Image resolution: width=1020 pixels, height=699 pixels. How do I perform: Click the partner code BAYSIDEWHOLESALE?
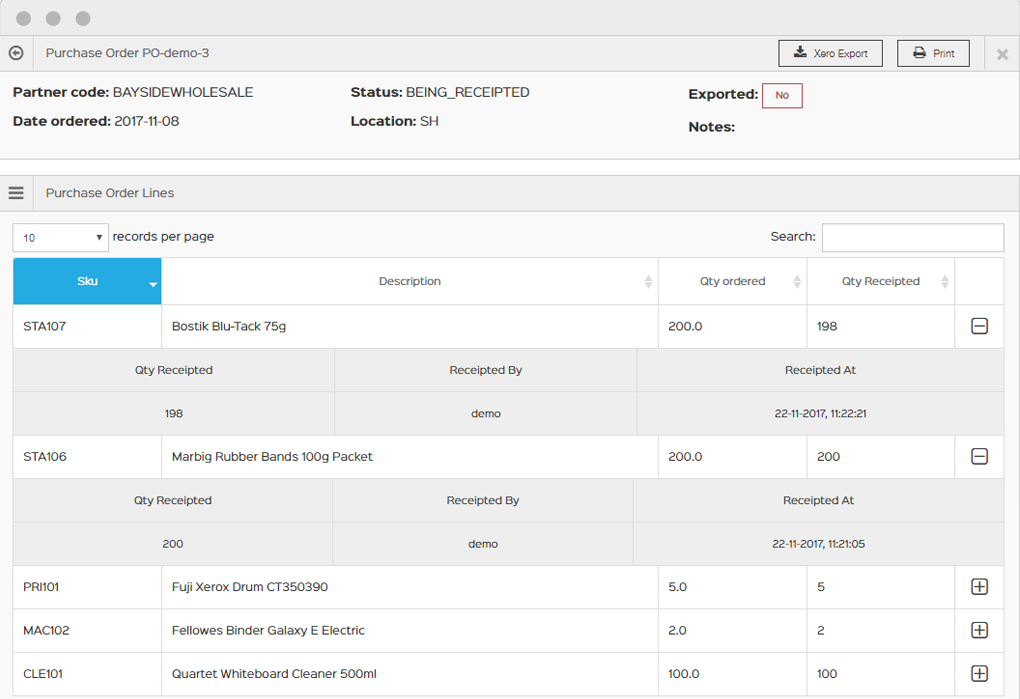183,92
